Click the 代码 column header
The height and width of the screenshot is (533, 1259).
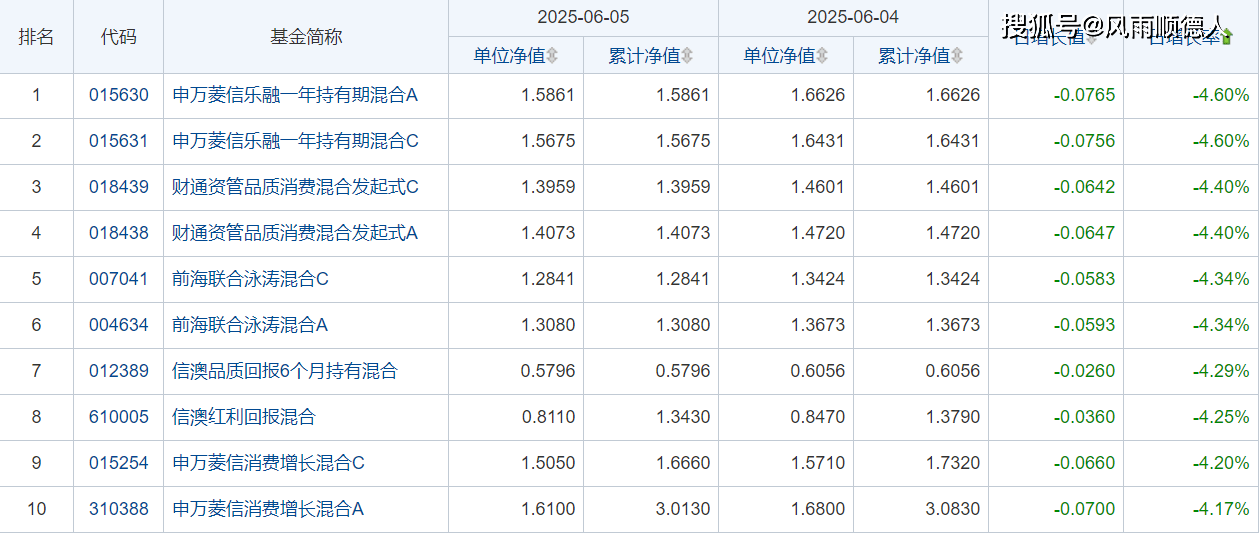tap(118, 37)
